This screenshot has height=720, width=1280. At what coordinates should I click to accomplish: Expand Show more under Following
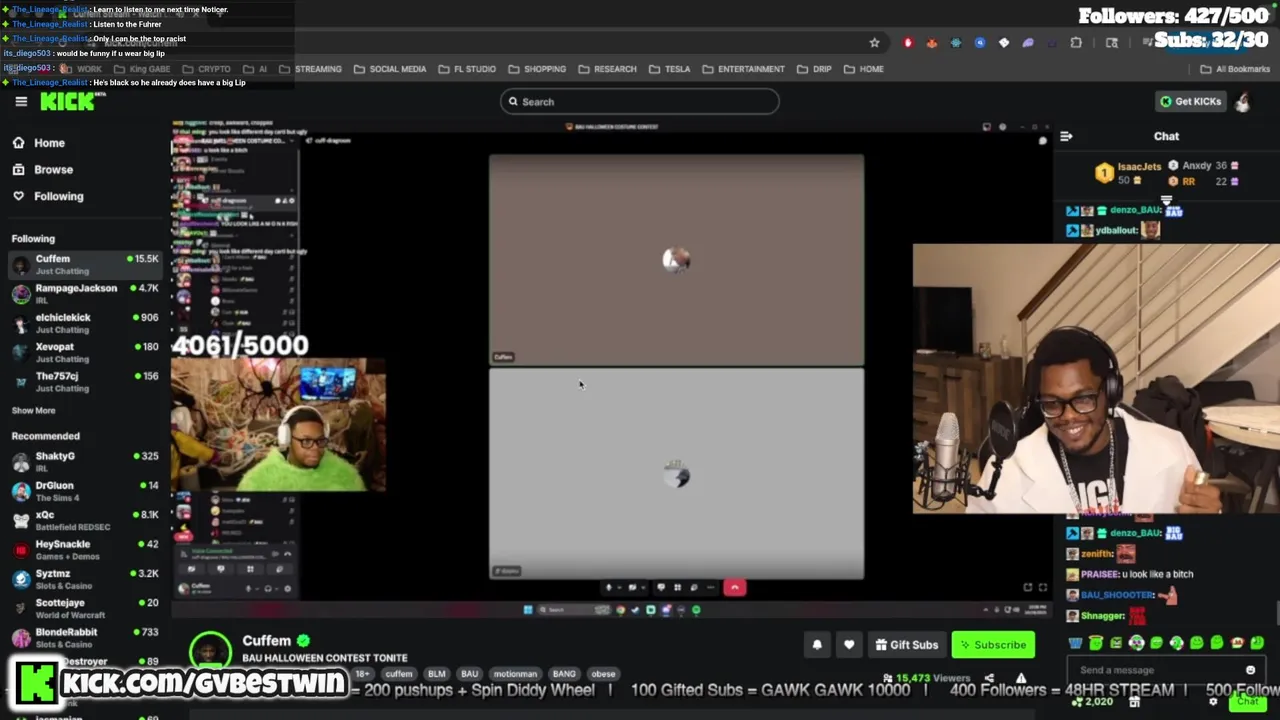click(33, 410)
